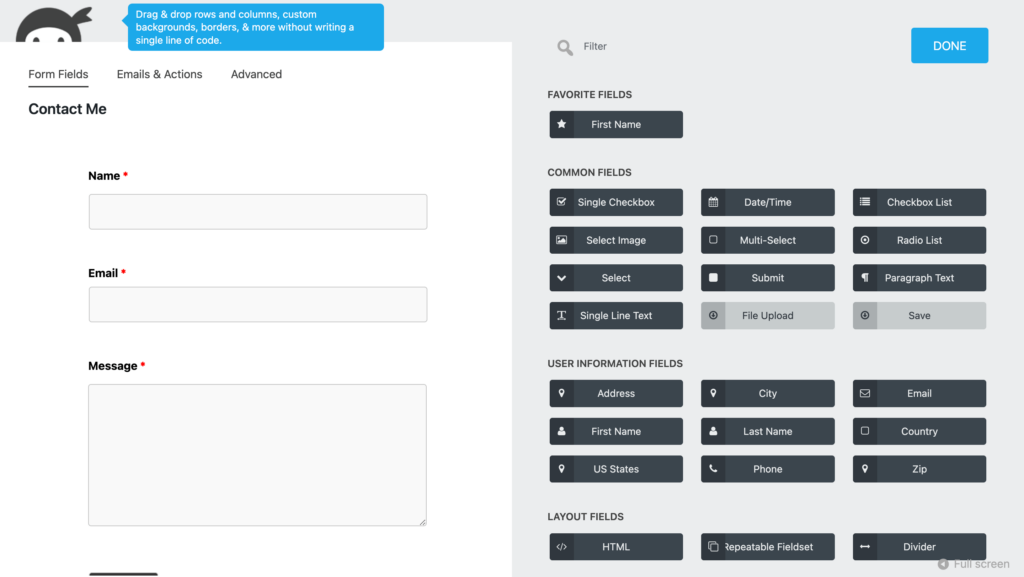Switch to the Emails & Actions tab
Screen dimensions: 1024x577
[159, 74]
